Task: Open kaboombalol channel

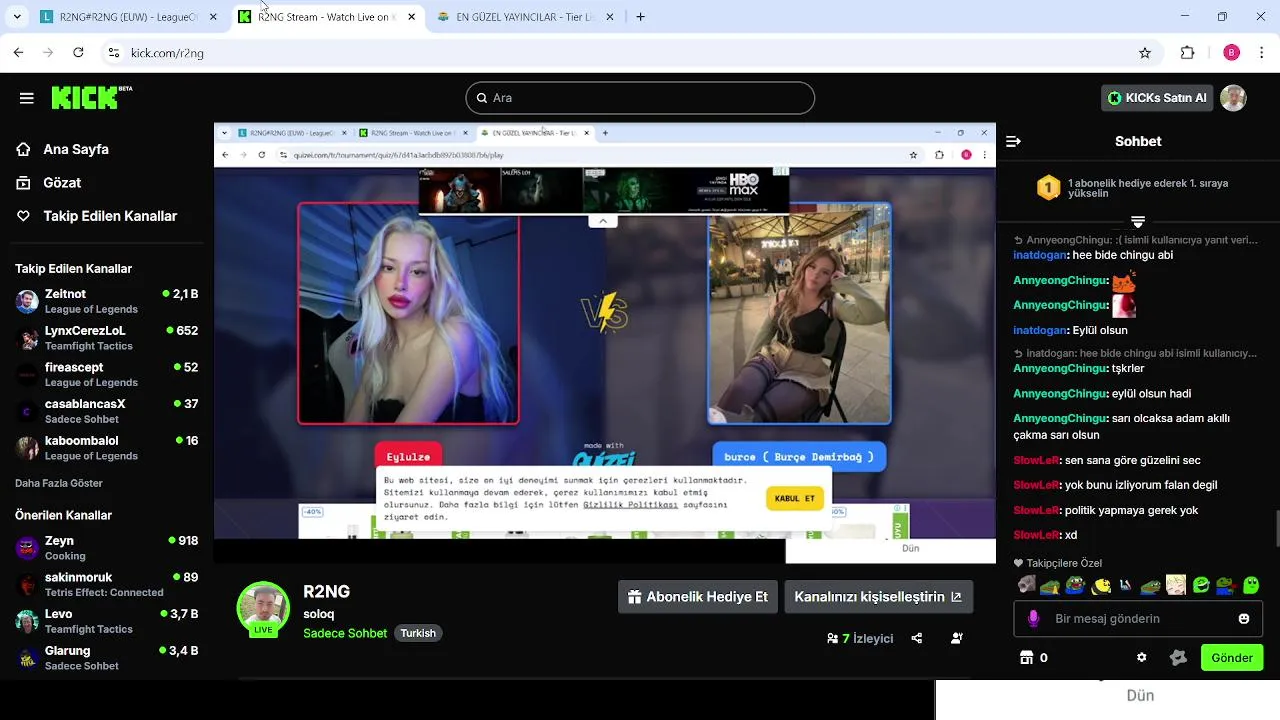Action: coord(106,447)
